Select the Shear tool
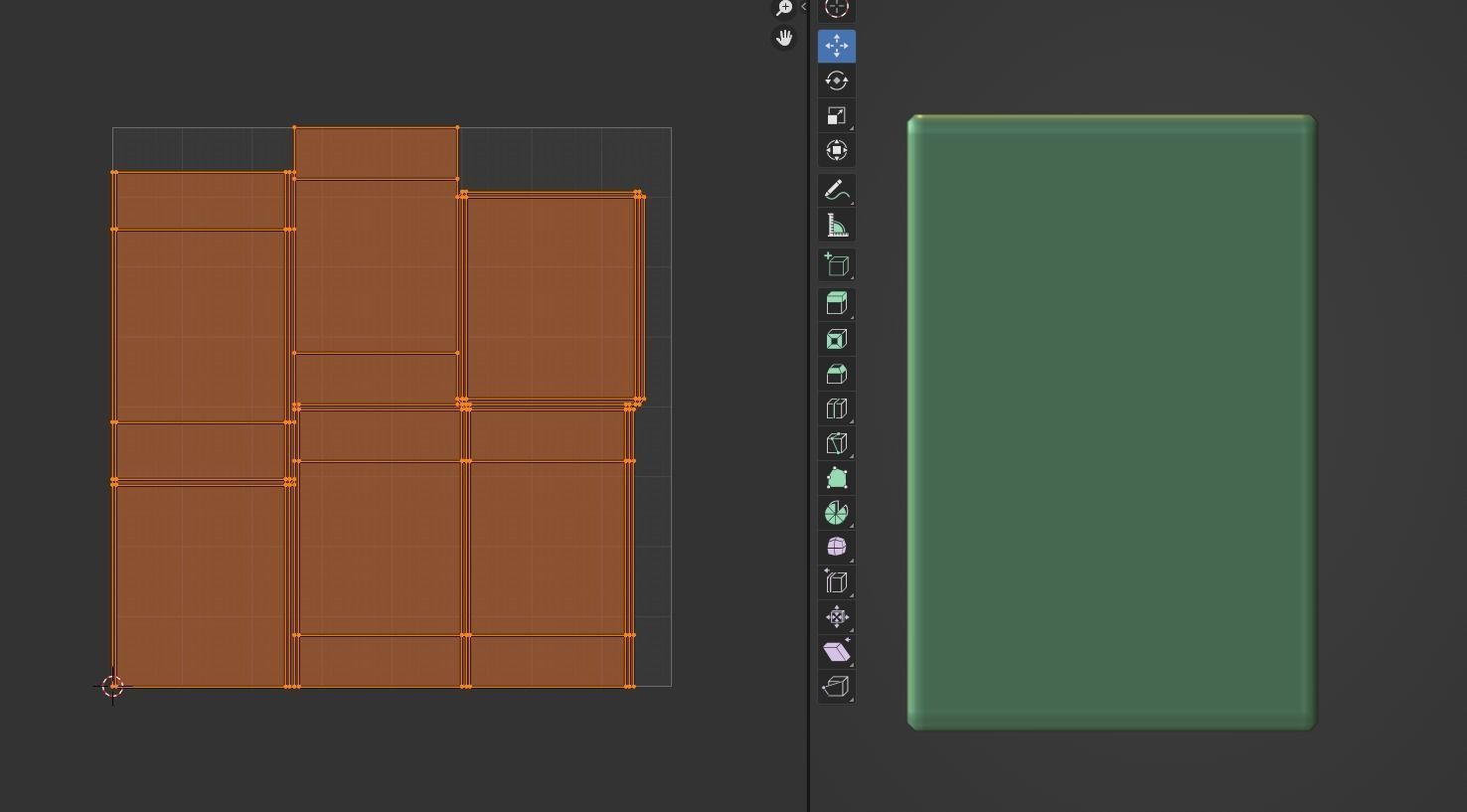Image resolution: width=1467 pixels, height=812 pixels. tap(836, 652)
